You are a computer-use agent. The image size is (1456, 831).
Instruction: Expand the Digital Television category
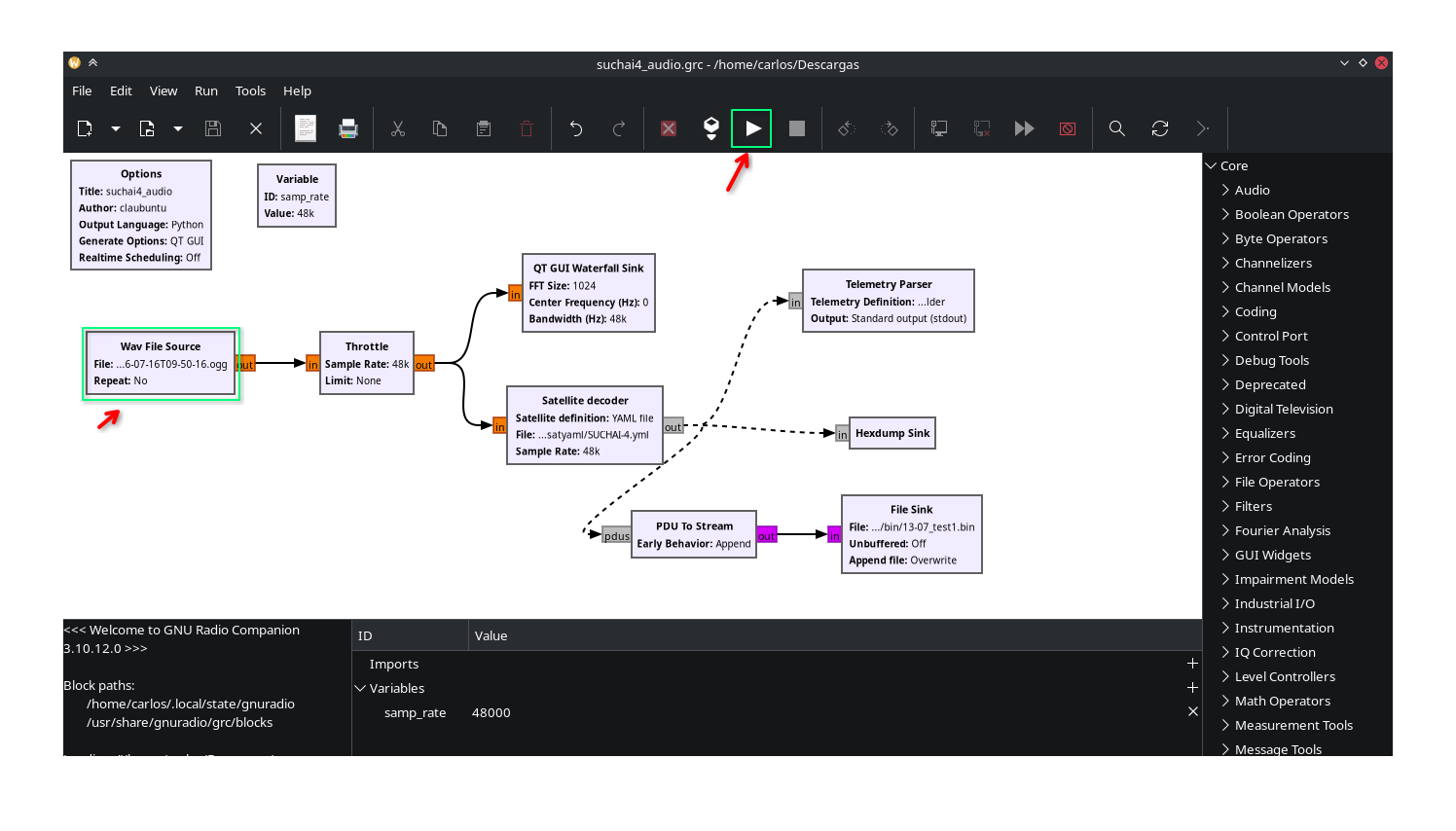[x=1225, y=409]
